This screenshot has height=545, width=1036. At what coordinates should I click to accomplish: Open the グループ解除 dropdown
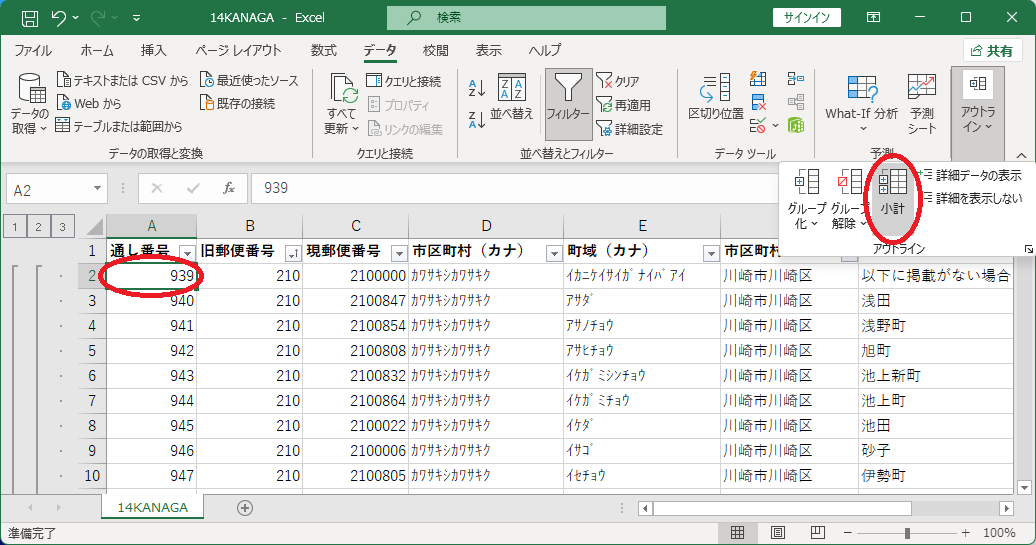click(849, 200)
